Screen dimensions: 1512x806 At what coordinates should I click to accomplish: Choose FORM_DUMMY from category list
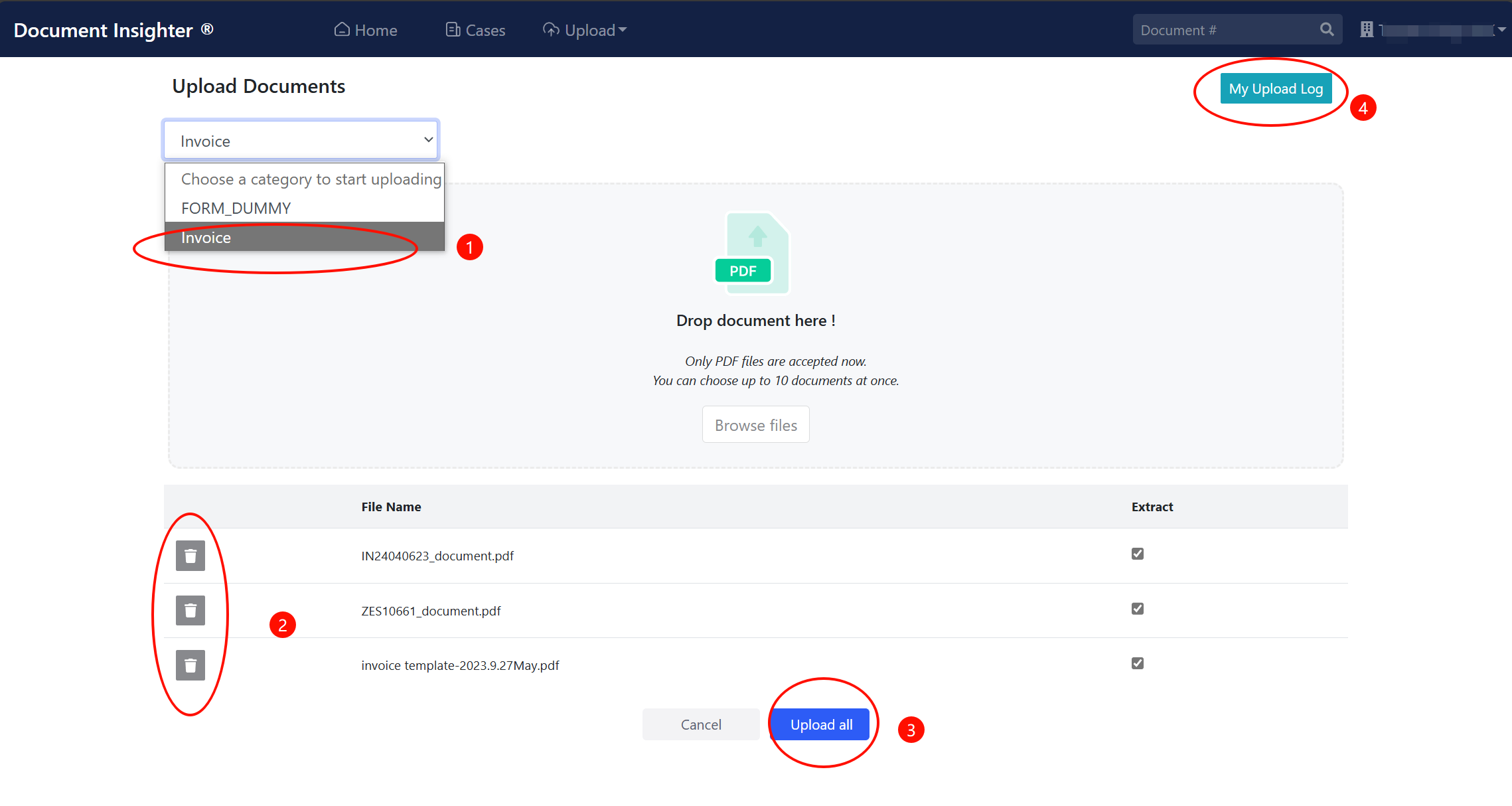(236, 208)
